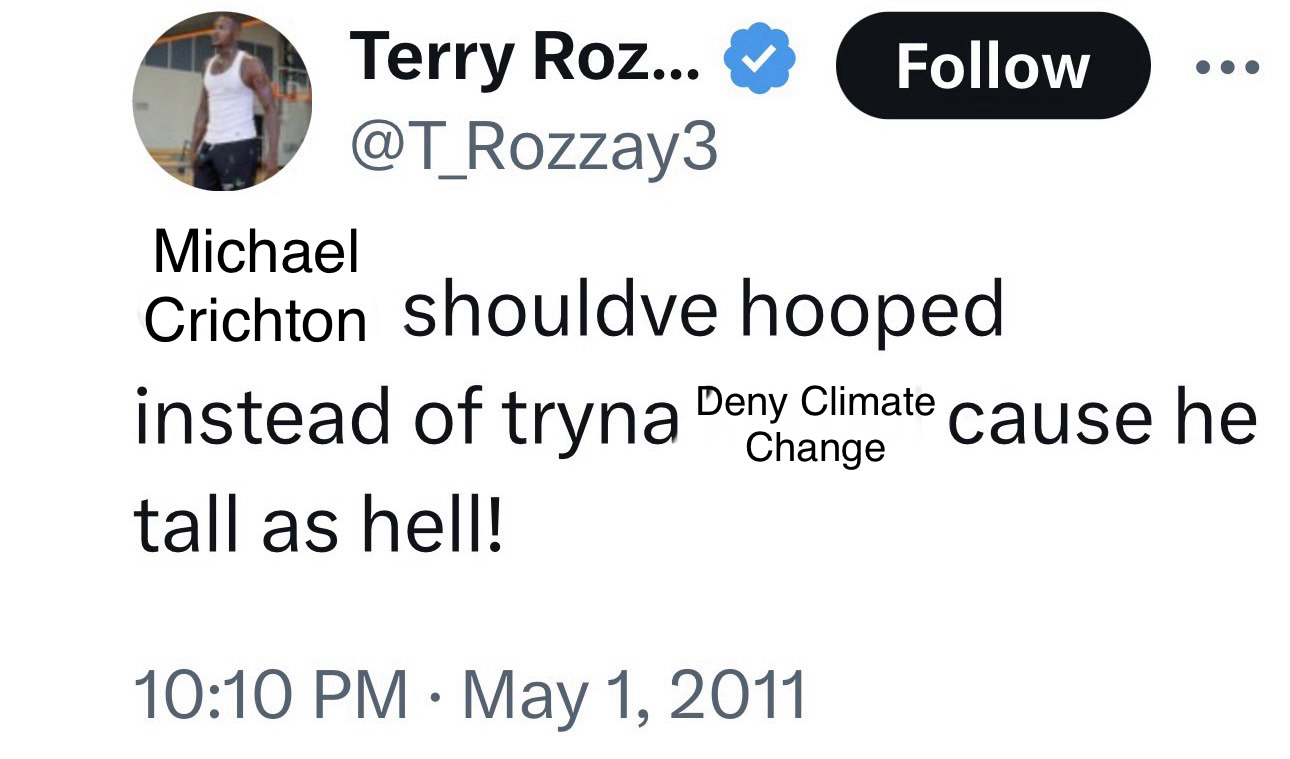Screen dimensions: 1290x759
Task: Click the small word Change in the overlay
Action: coord(815,447)
